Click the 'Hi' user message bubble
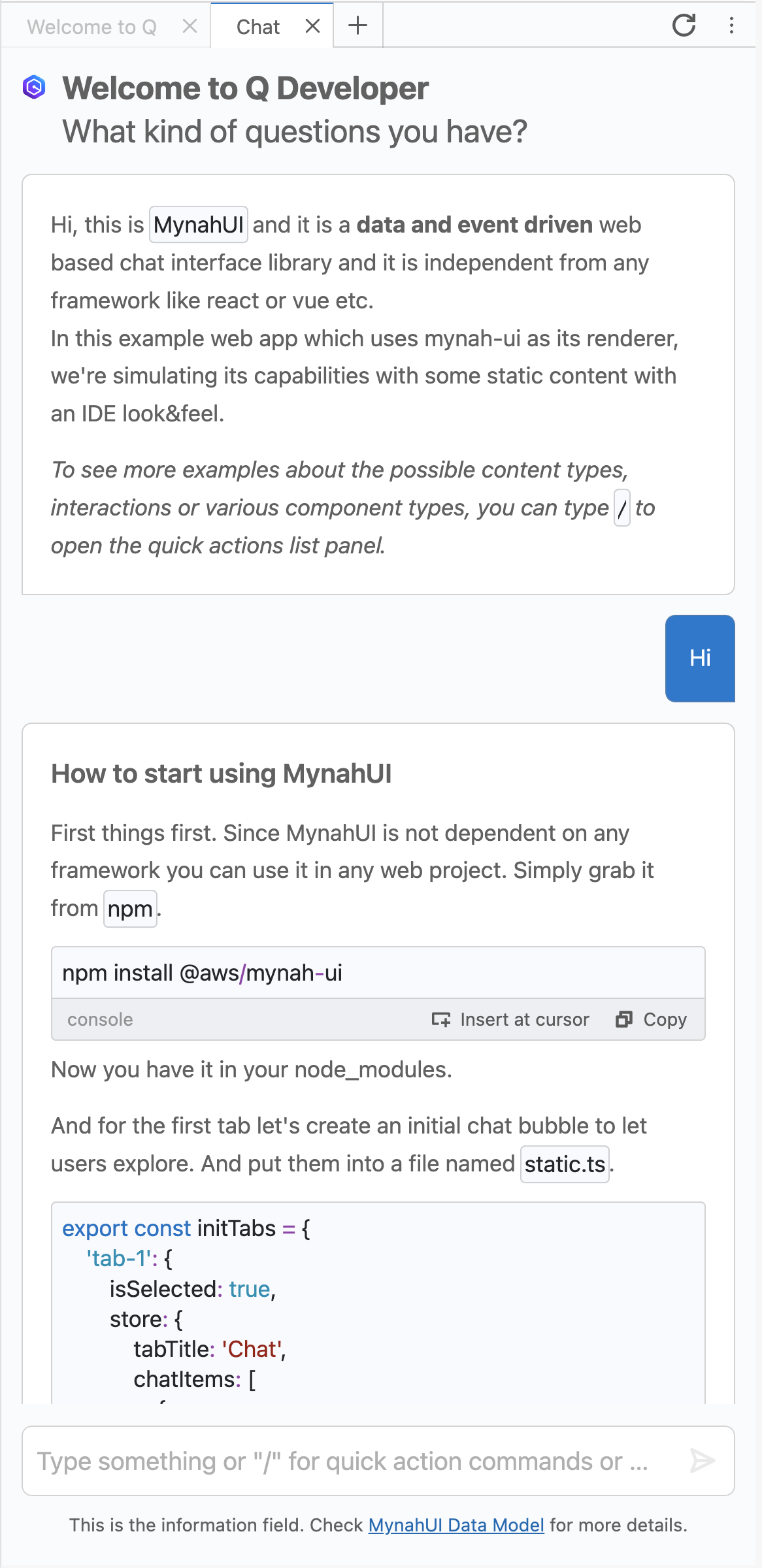 [700, 658]
